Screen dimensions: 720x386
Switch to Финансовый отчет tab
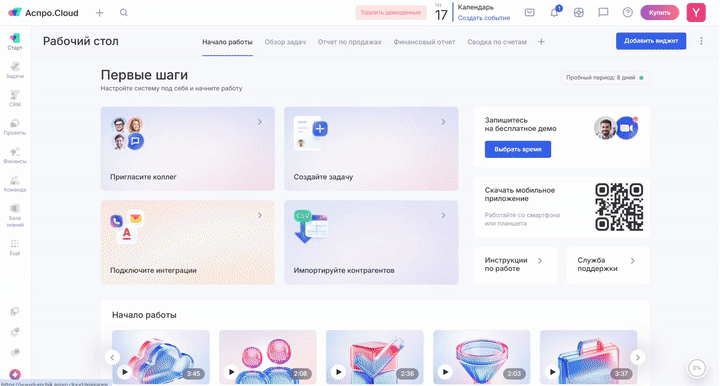(424, 42)
